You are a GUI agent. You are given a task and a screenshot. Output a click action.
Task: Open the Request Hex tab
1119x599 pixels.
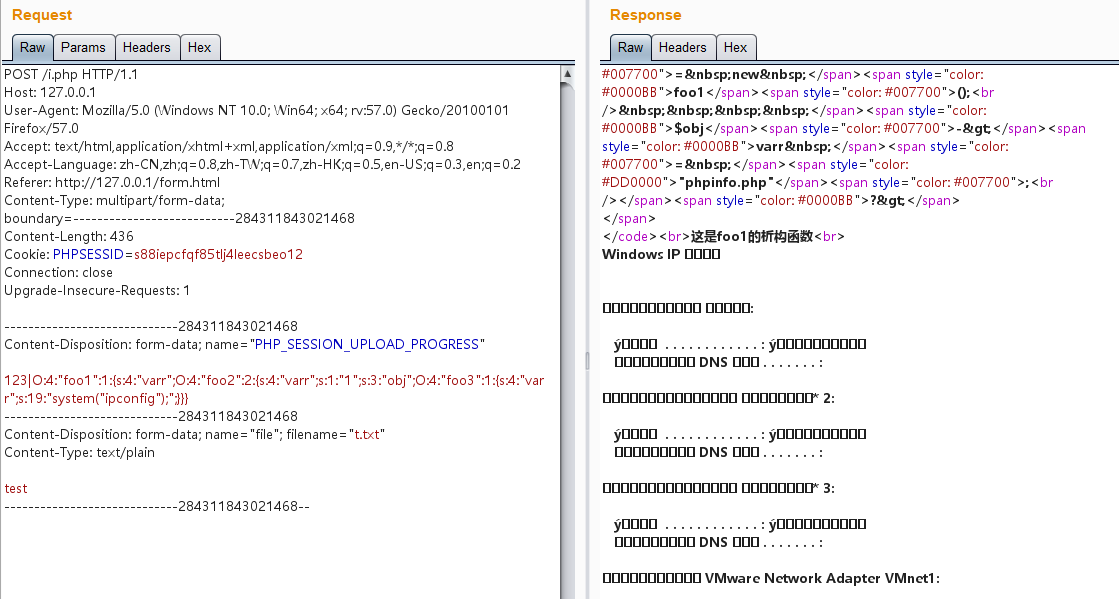[x=199, y=48]
